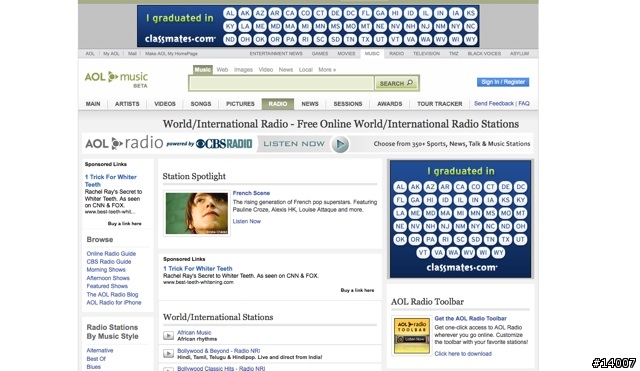Select NY in the sidebar classmates ad
Screen dimensions: 640x371
click(x=475, y=226)
